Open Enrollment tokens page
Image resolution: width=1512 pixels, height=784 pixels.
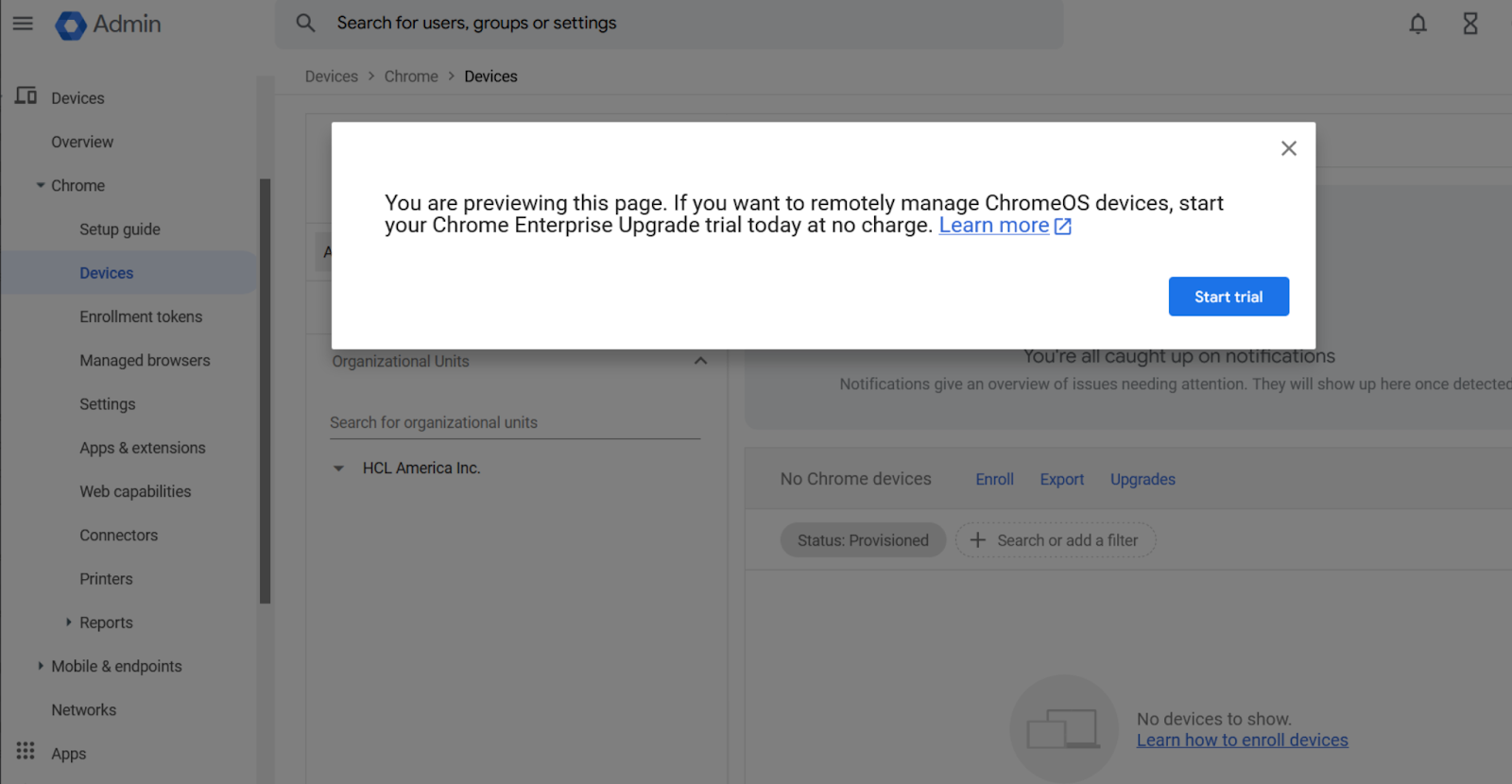(141, 316)
